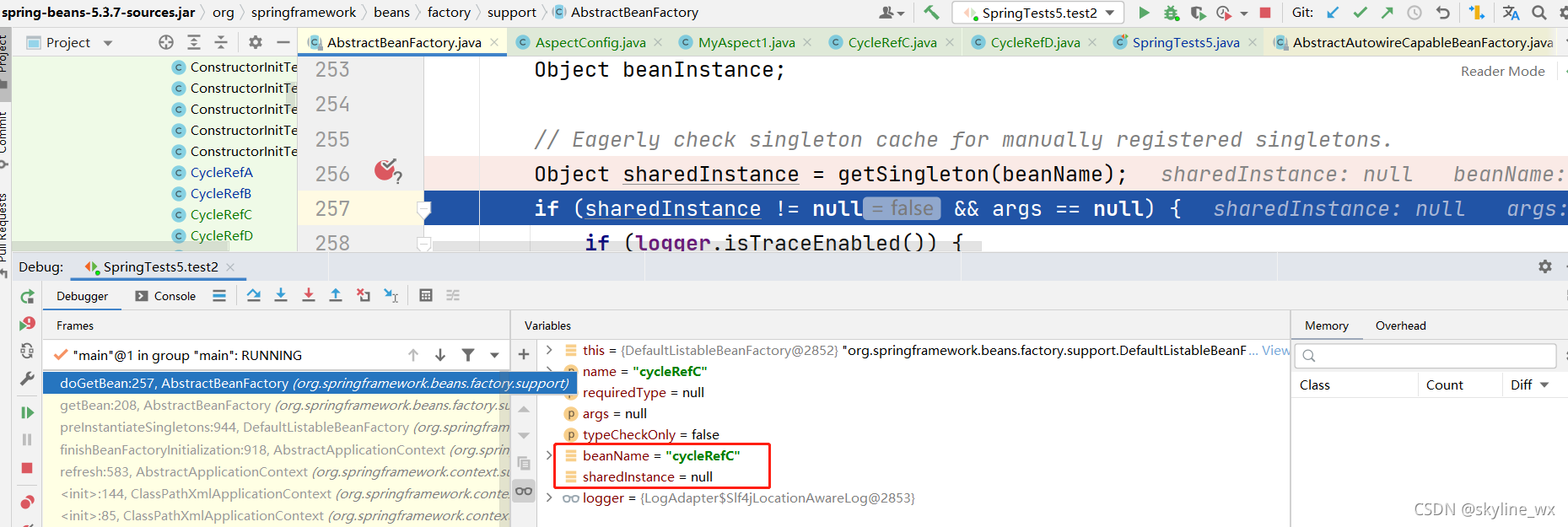1568x527 pixels.
Task: Click the filter funnel icon in Frames
Action: [x=468, y=355]
